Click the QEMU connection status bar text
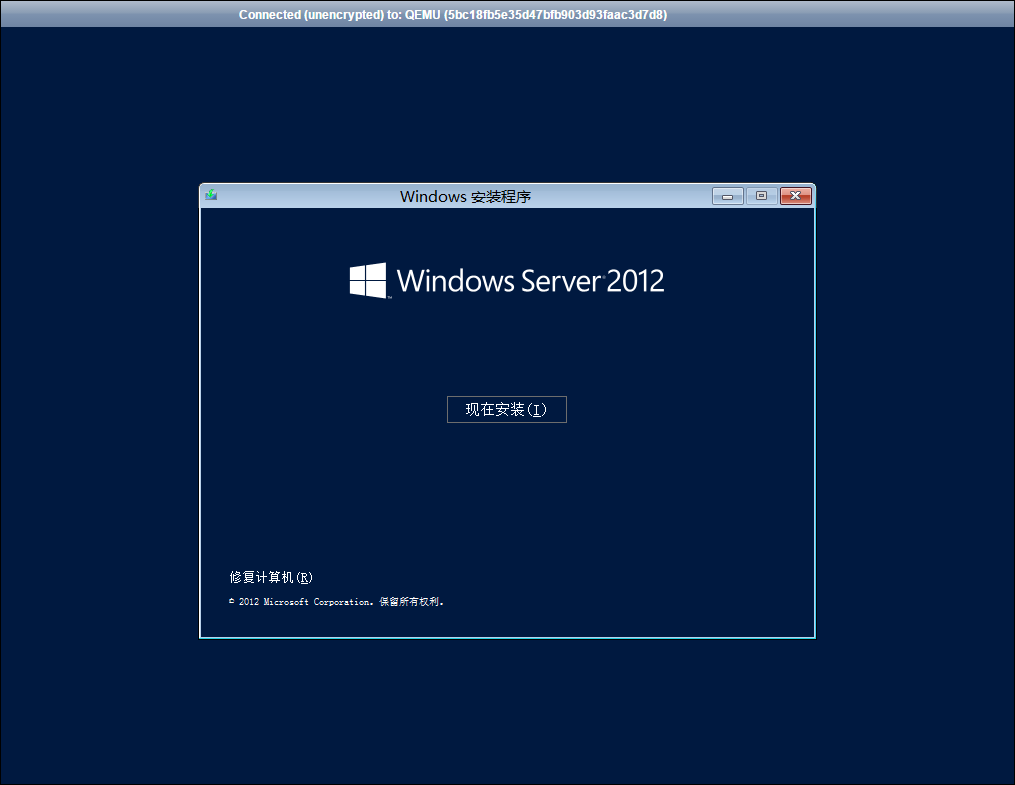 pos(452,14)
